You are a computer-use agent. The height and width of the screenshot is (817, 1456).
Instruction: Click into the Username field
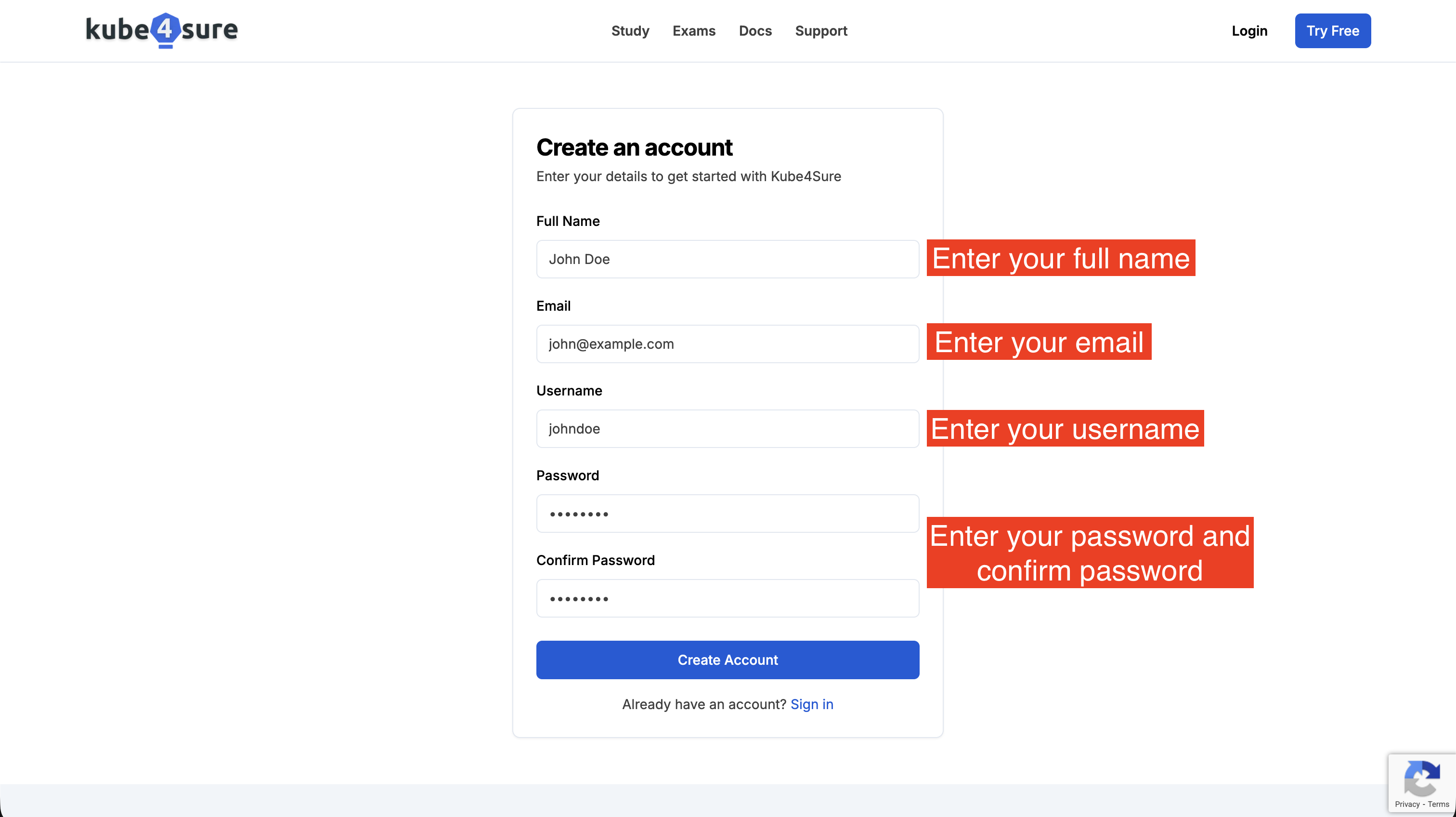728,429
